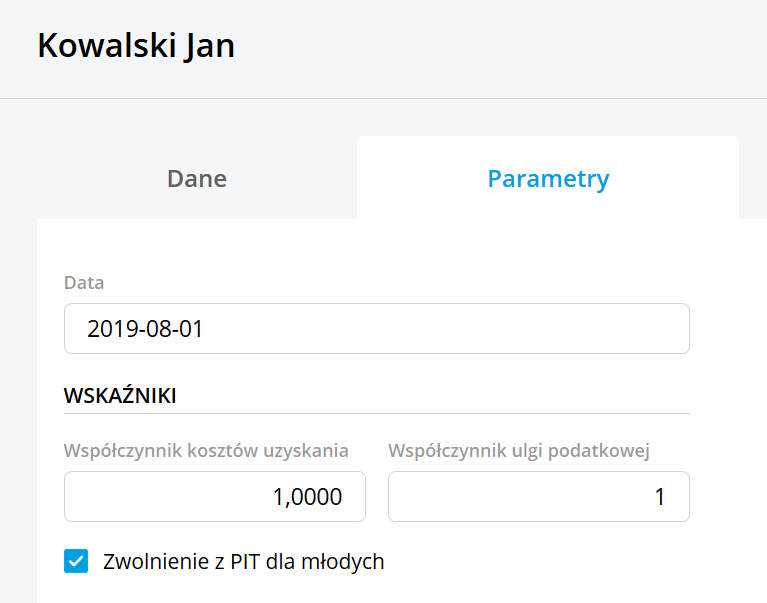Click the Współczynnik ulgi podatkowej input field
Image resolution: width=767 pixels, height=603 pixels.
click(538, 496)
